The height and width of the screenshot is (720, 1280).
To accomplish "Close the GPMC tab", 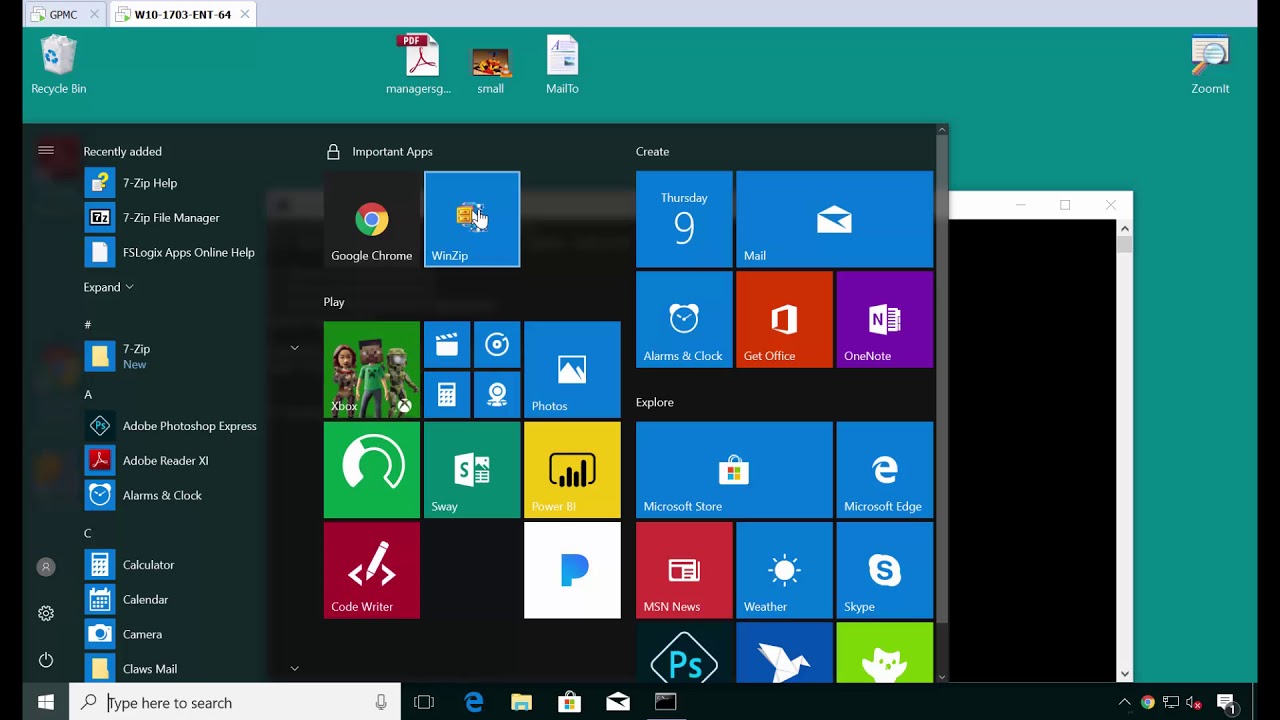I will coord(95,15).
